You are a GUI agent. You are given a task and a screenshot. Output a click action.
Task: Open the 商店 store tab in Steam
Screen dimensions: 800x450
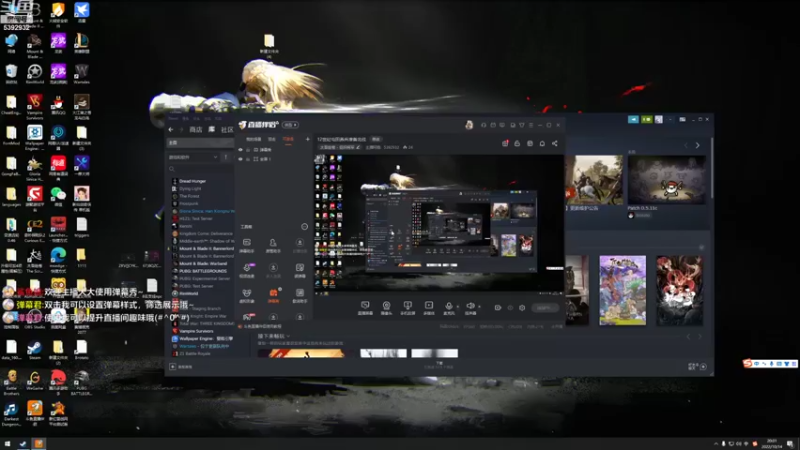coord(196,130)
